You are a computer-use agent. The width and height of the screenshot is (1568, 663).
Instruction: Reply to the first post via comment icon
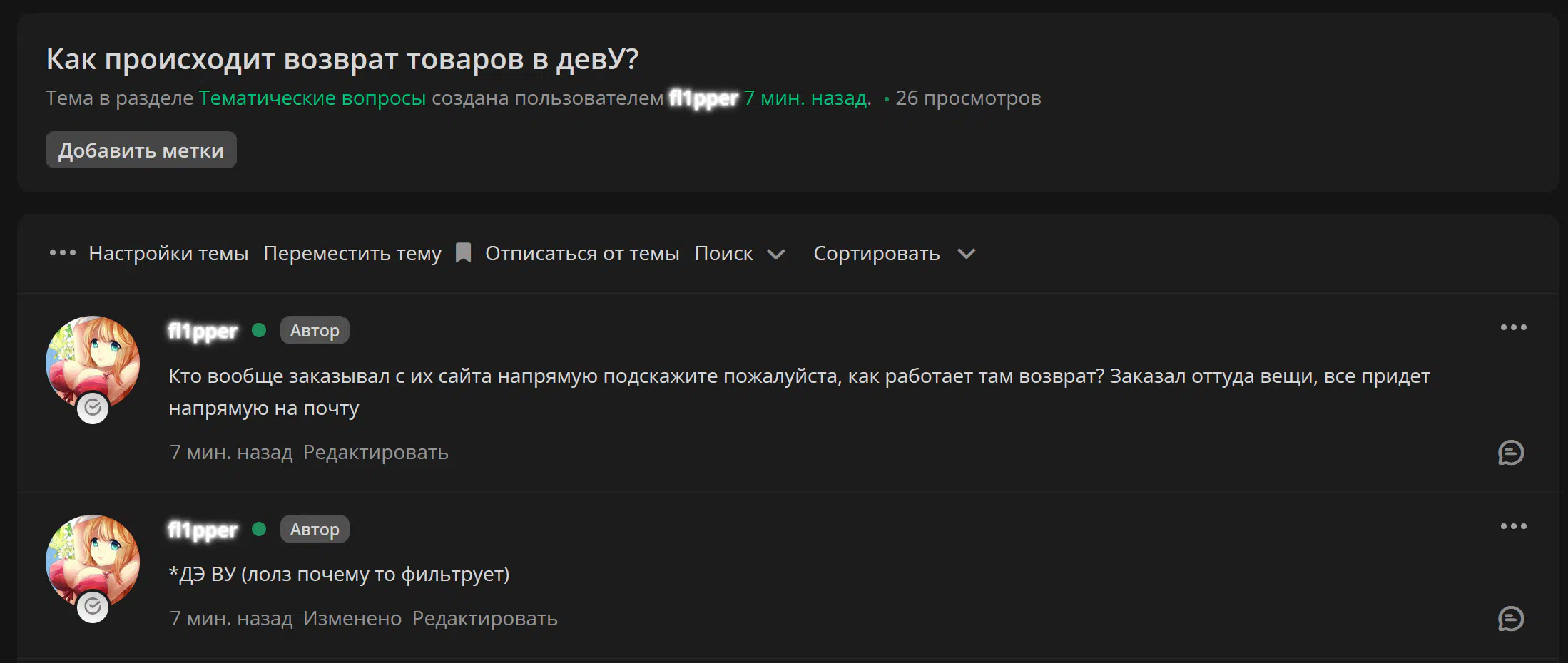[x=1511, y=453]
